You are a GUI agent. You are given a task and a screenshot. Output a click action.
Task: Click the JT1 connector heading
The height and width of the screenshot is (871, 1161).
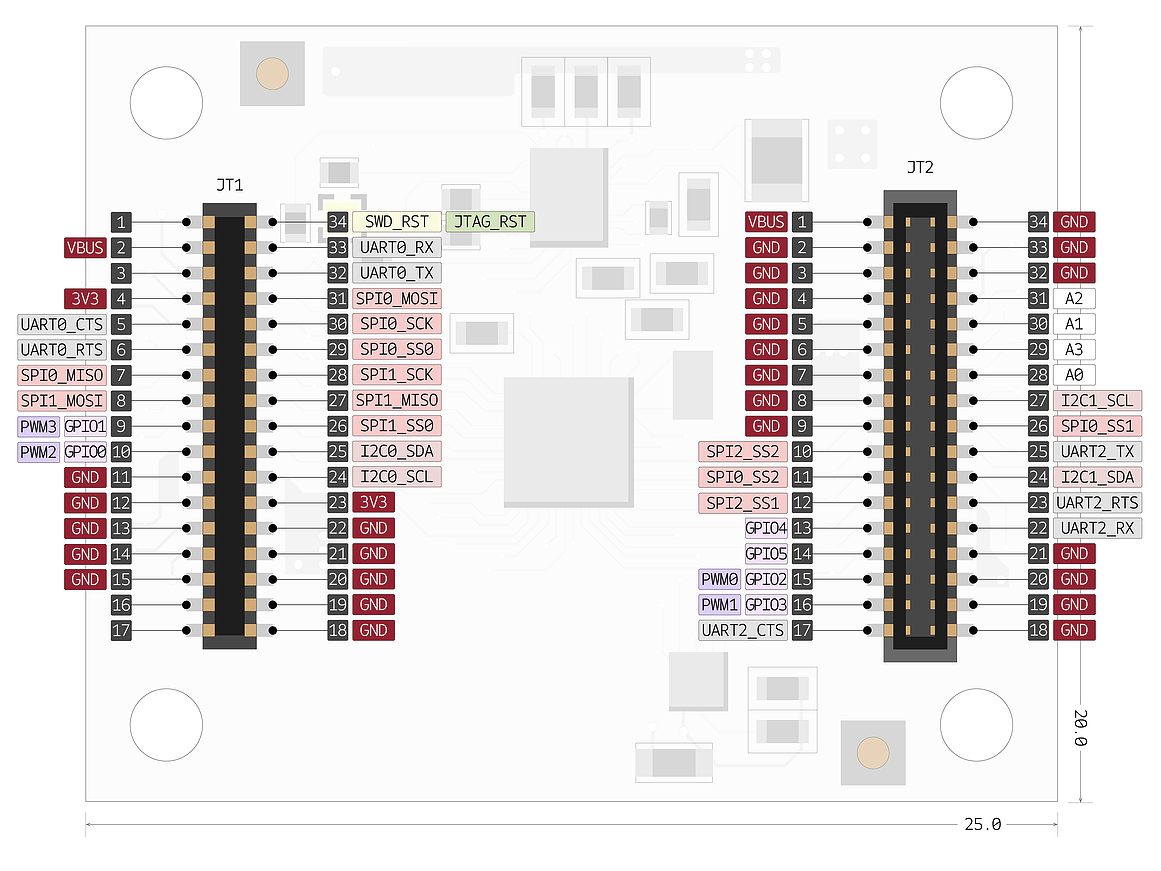click(x=229, y=185)
